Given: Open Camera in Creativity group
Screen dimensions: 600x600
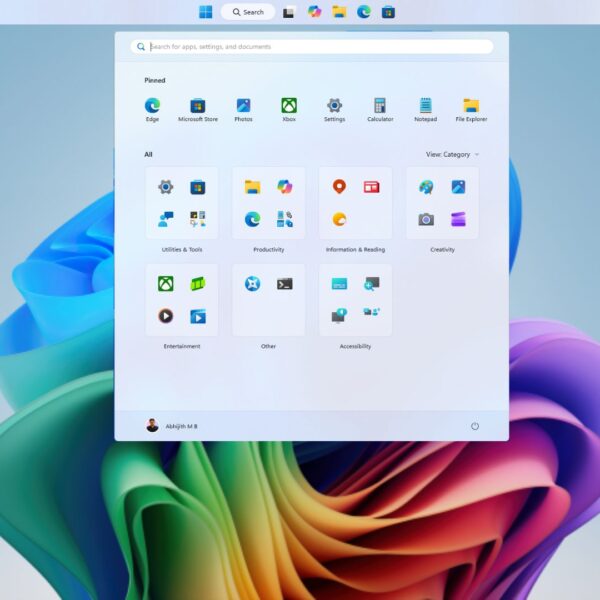Looking at the screenshot, I should pos(426,219).
